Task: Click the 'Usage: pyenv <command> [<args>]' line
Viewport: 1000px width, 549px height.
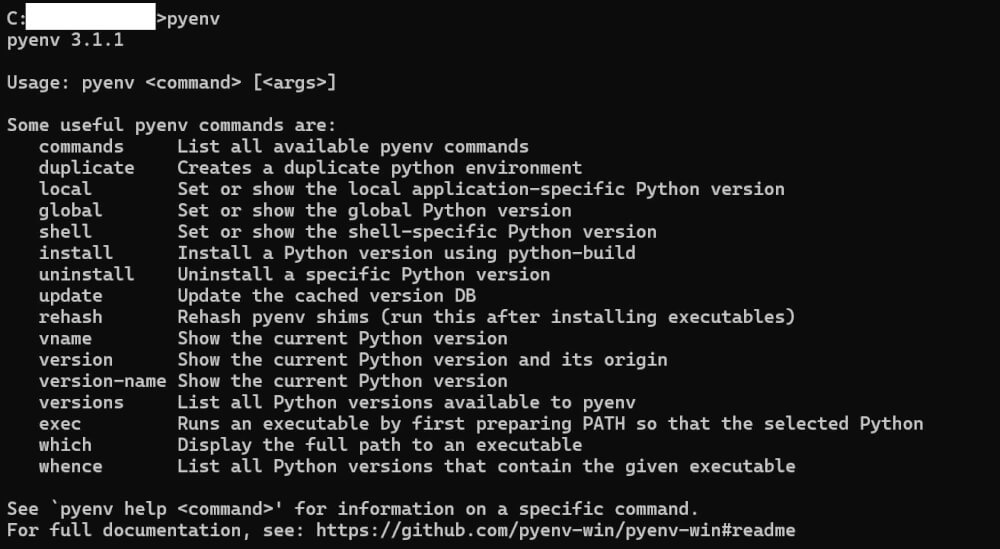Action: (171, 83)
